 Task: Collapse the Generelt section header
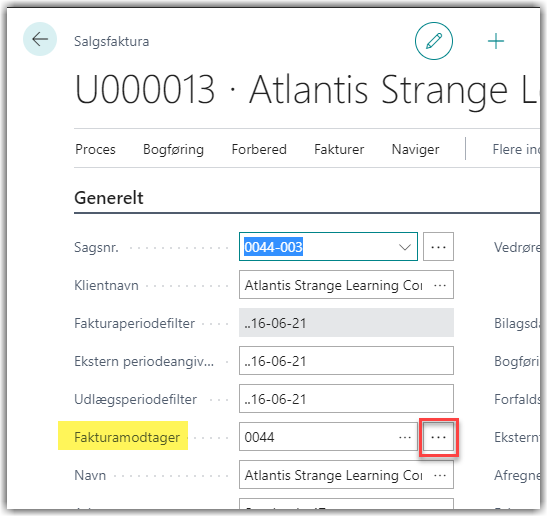tap(109, 198)
